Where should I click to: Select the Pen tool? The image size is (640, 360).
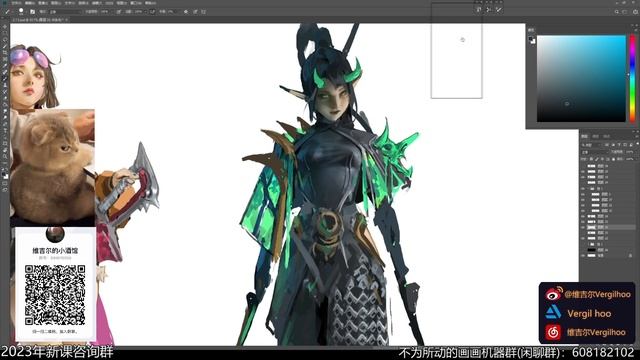[5, 124]
